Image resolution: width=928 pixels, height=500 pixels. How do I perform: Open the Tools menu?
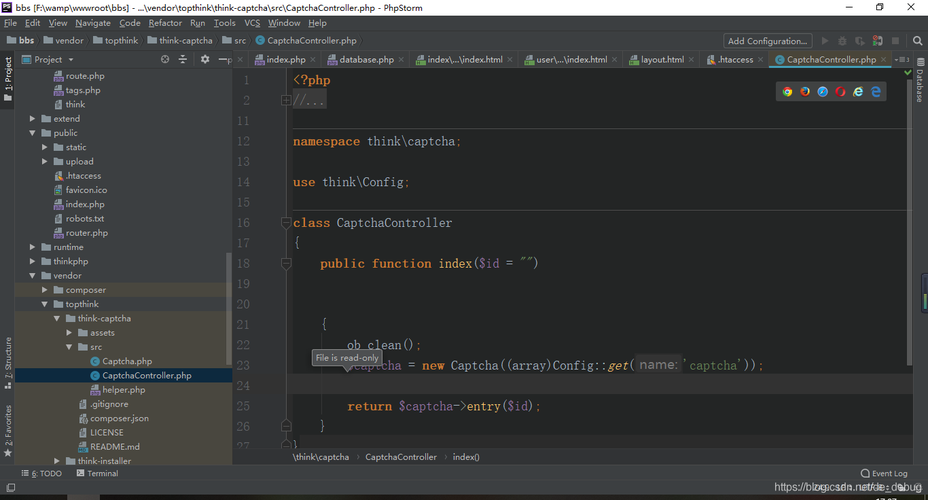coord(224,23)
